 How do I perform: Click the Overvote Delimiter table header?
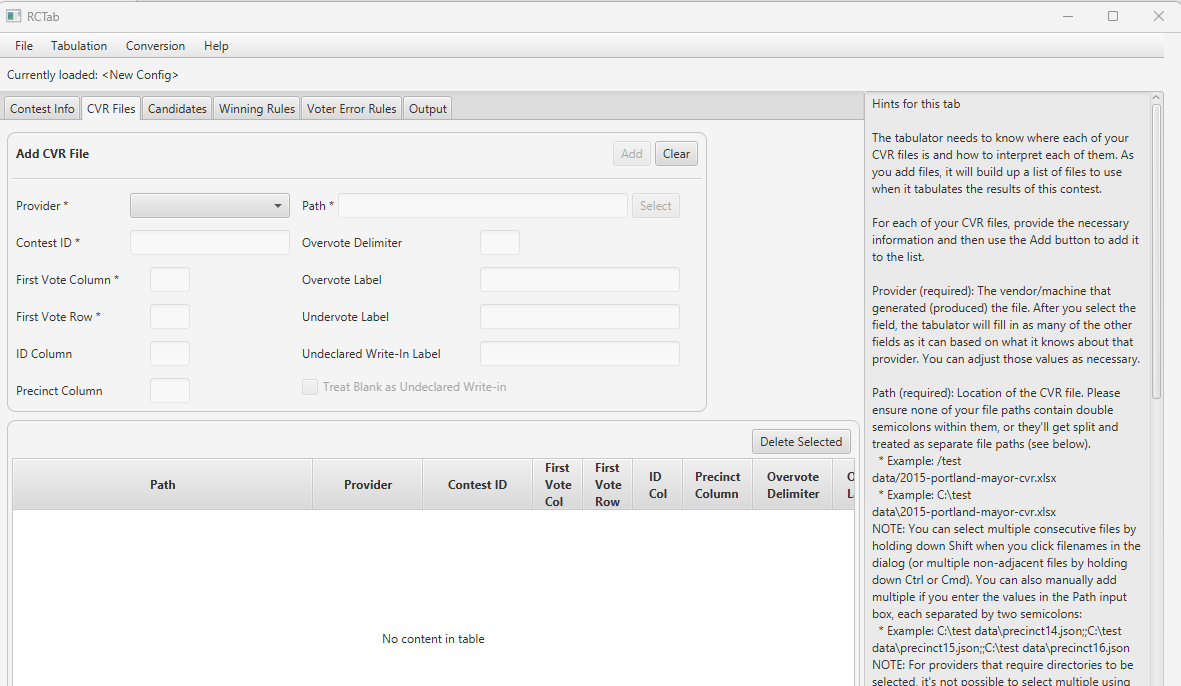click(792, 485)
